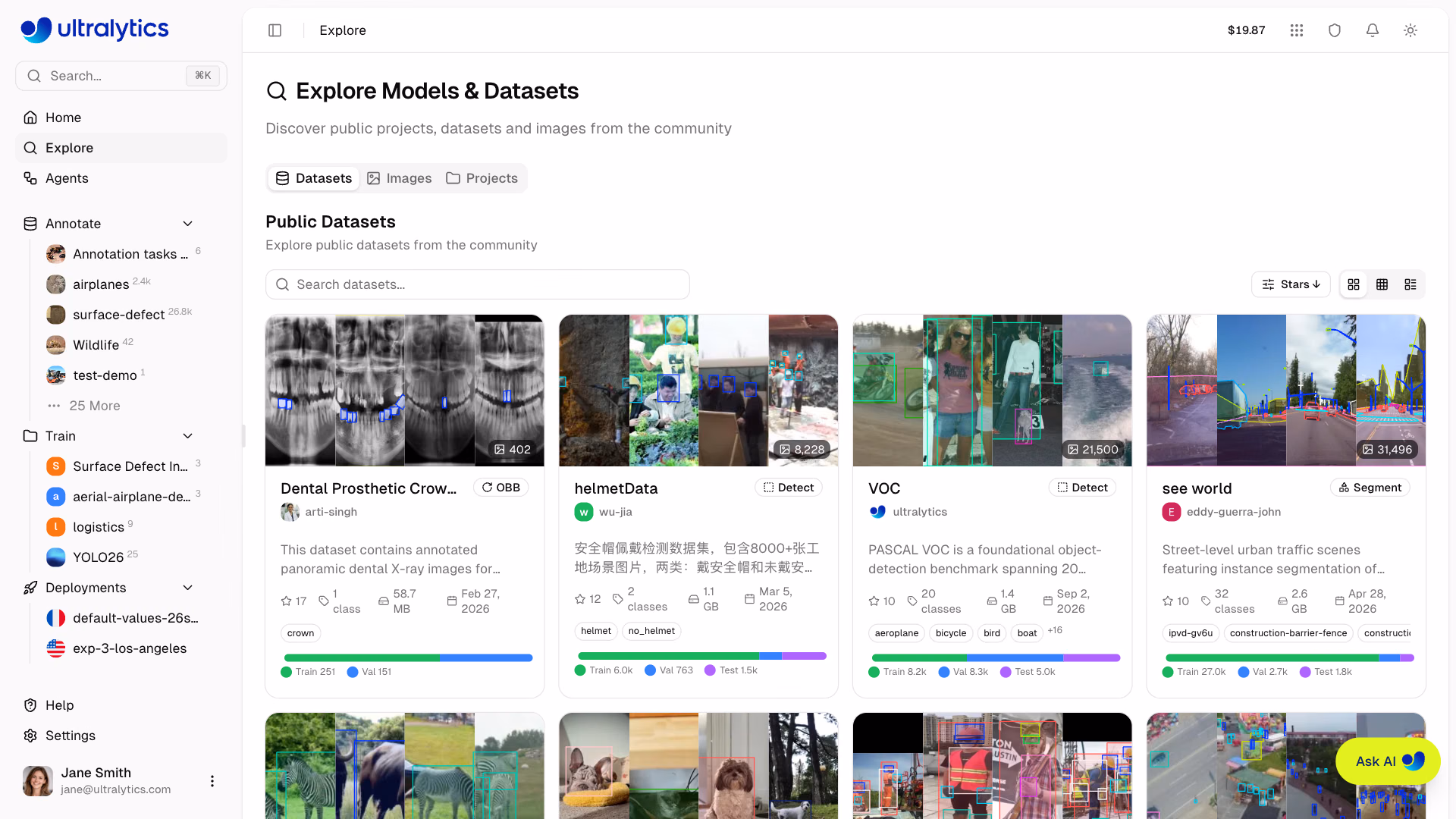Toggle light theme sun icon
Image resolution: width=1456 pixels, height=819 pixels.
pos(1410,30)
